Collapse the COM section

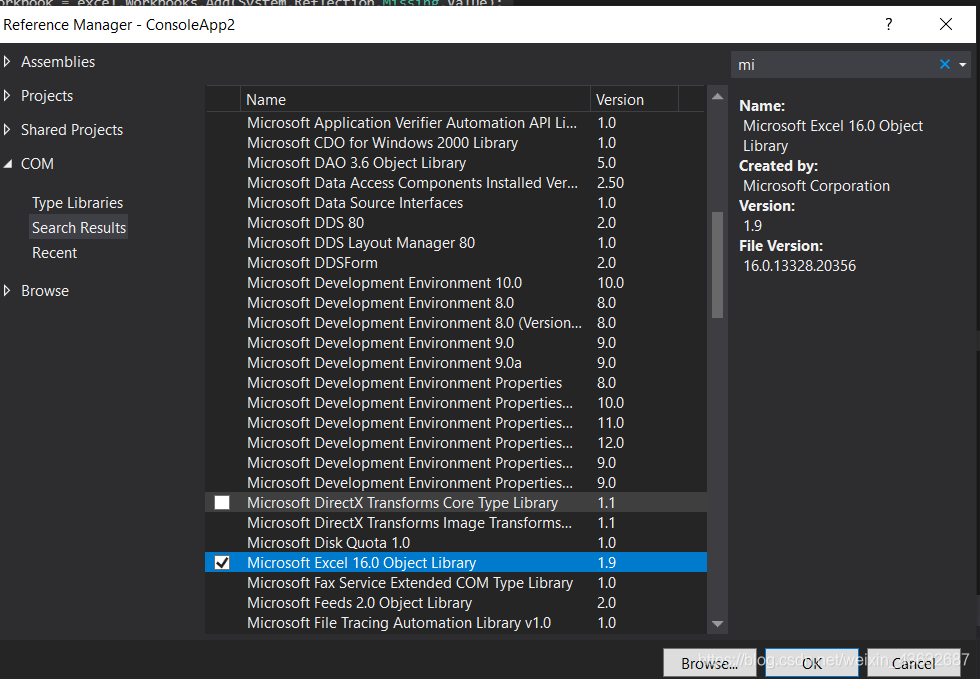click(8, 164)
